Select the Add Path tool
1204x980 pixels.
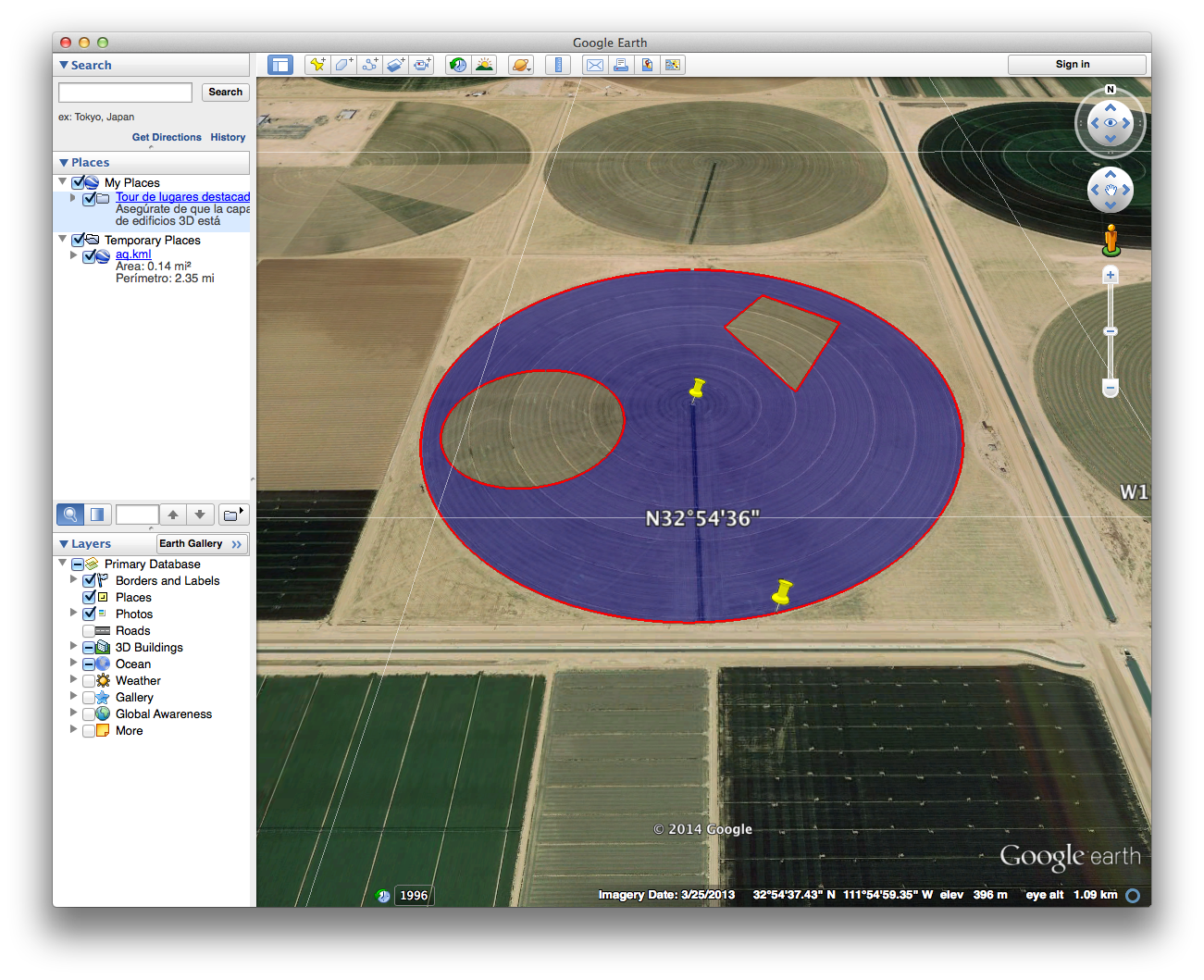point(369,65)
